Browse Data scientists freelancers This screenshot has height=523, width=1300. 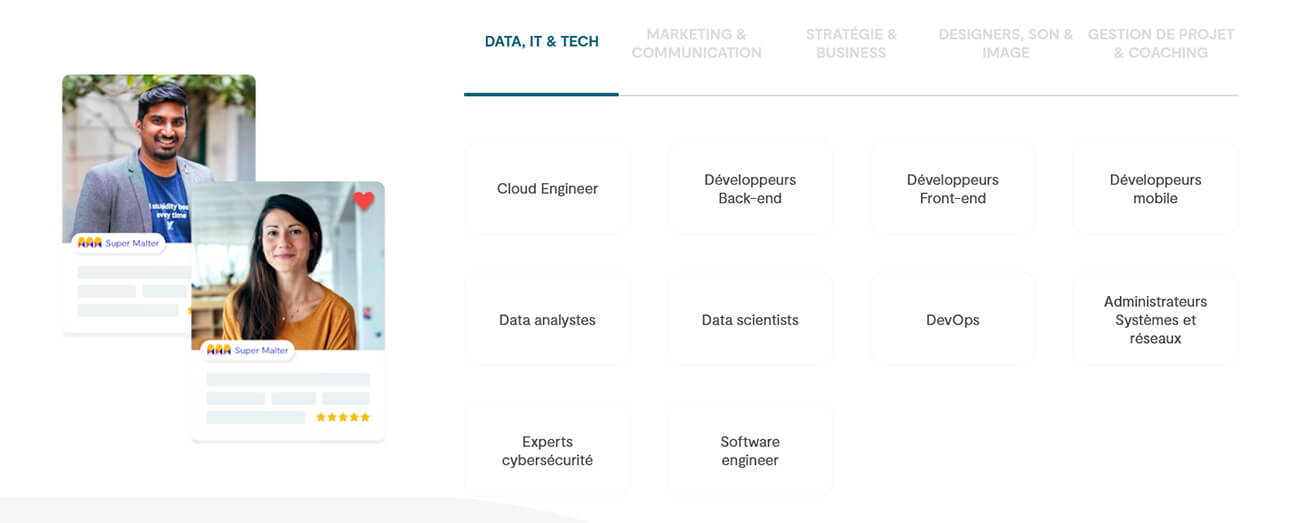click(750, 320)
